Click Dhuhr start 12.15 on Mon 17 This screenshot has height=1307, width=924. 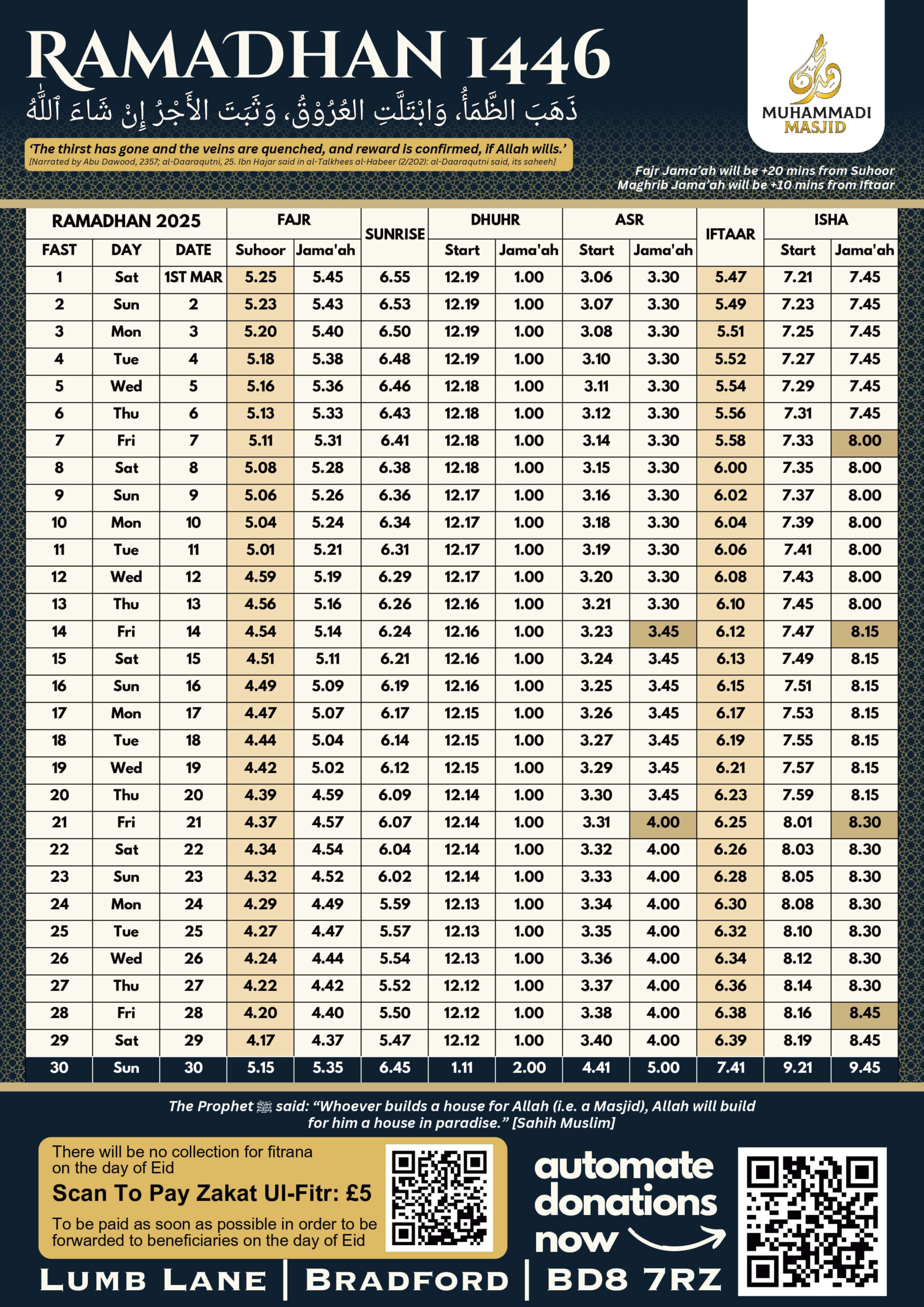point(461,713)
